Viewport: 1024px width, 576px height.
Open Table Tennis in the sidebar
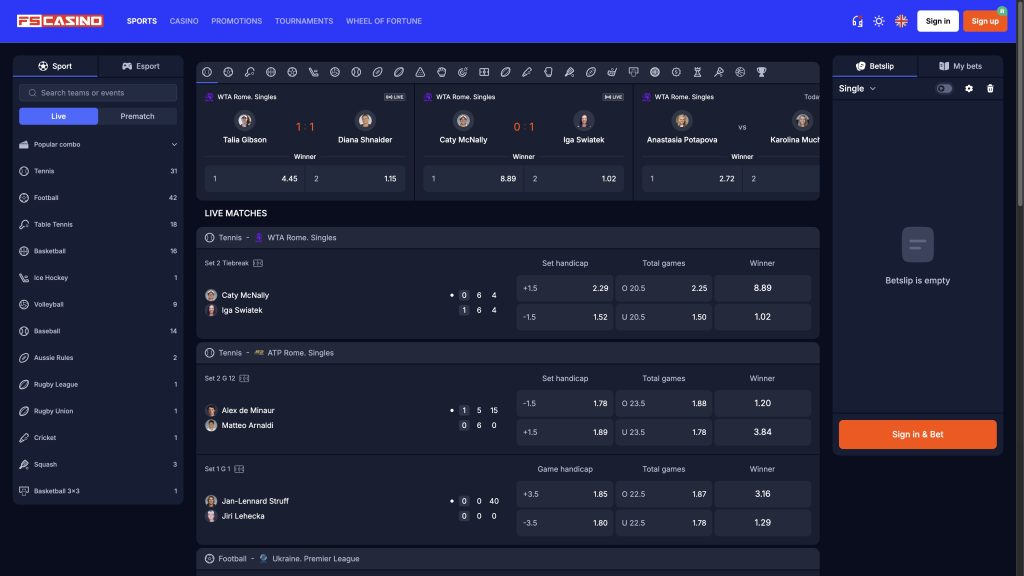coord(98,224)
